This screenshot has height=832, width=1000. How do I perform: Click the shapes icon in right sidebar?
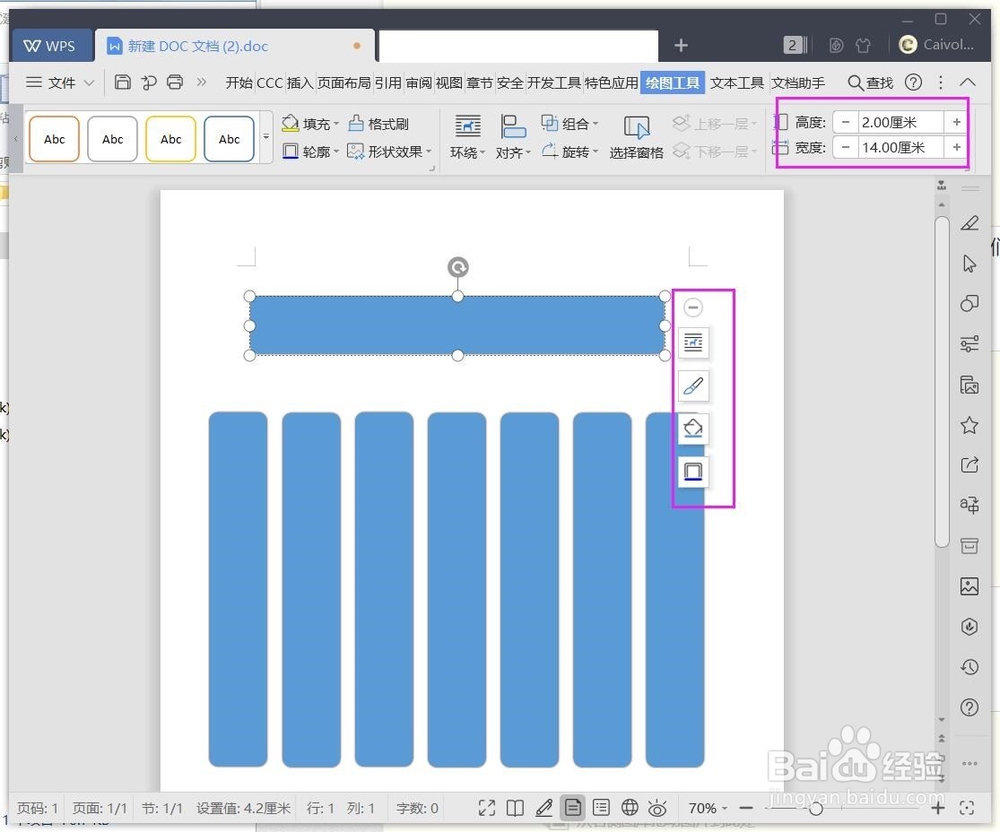(969, 303)
